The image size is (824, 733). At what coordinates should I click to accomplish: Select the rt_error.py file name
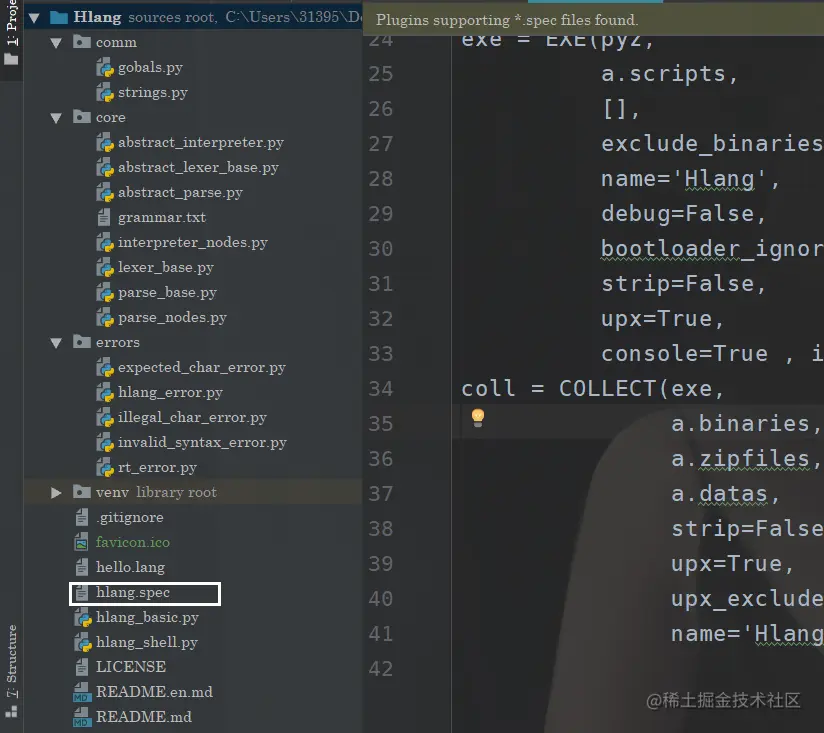tap(157, 468)
